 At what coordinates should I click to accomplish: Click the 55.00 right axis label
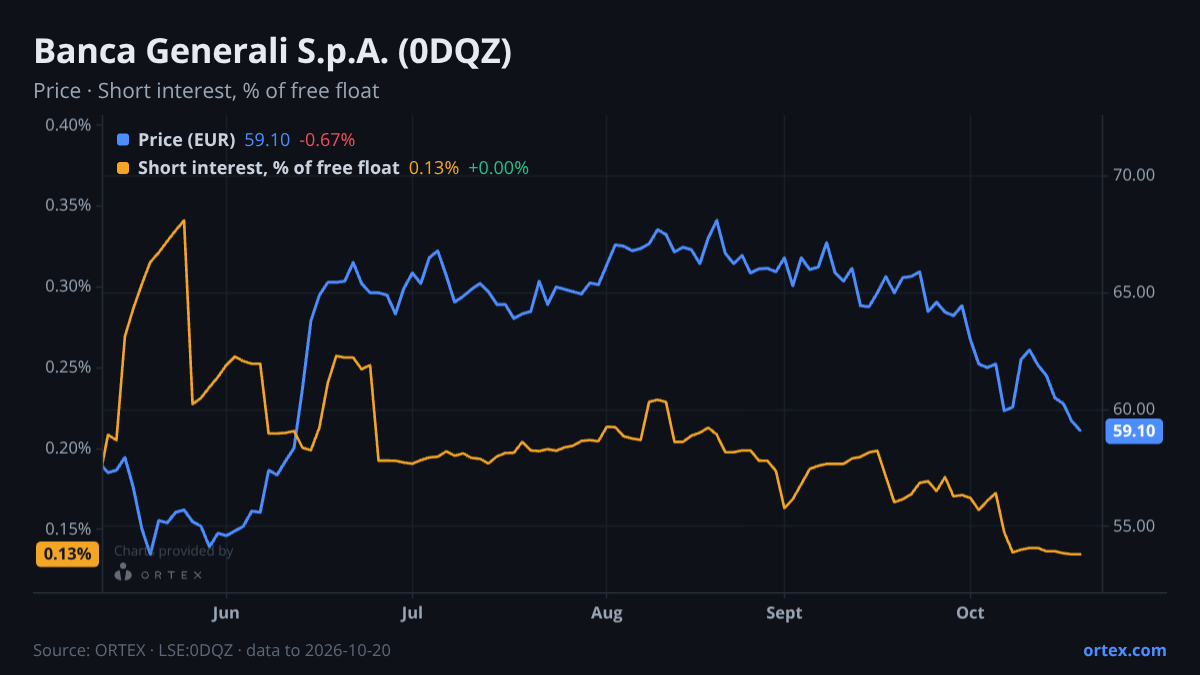pyautogui.click(x=1134, y=526)
